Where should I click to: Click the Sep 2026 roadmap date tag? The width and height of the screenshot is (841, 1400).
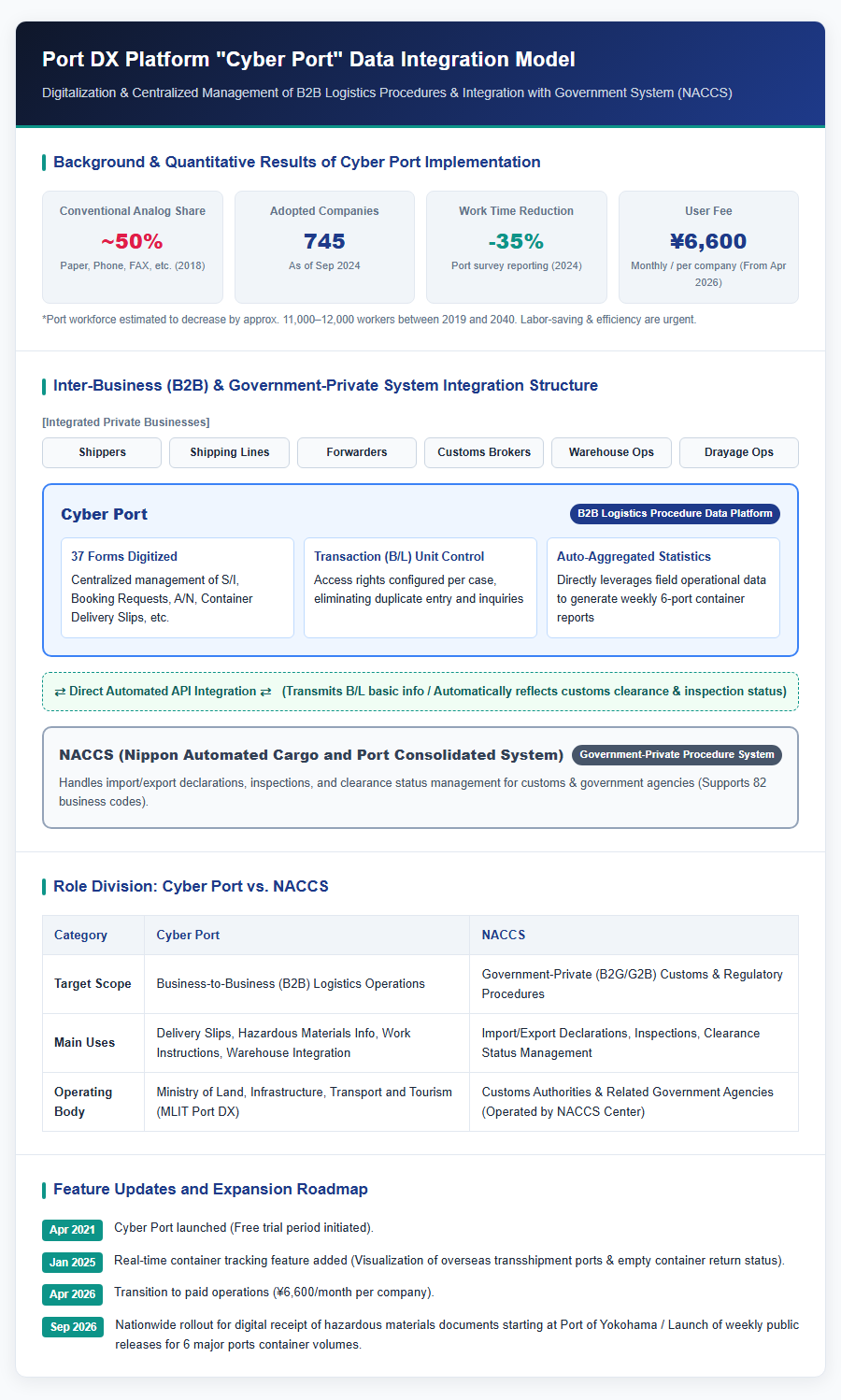(73, 1327)
